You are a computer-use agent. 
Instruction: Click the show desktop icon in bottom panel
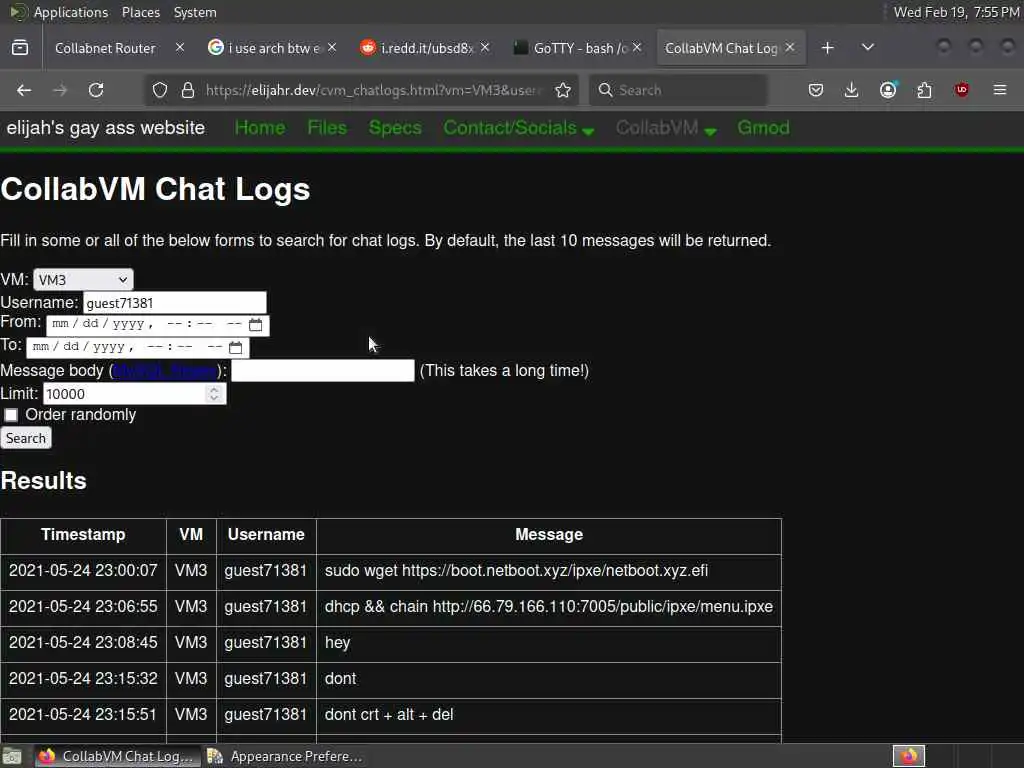click(12, 756)
